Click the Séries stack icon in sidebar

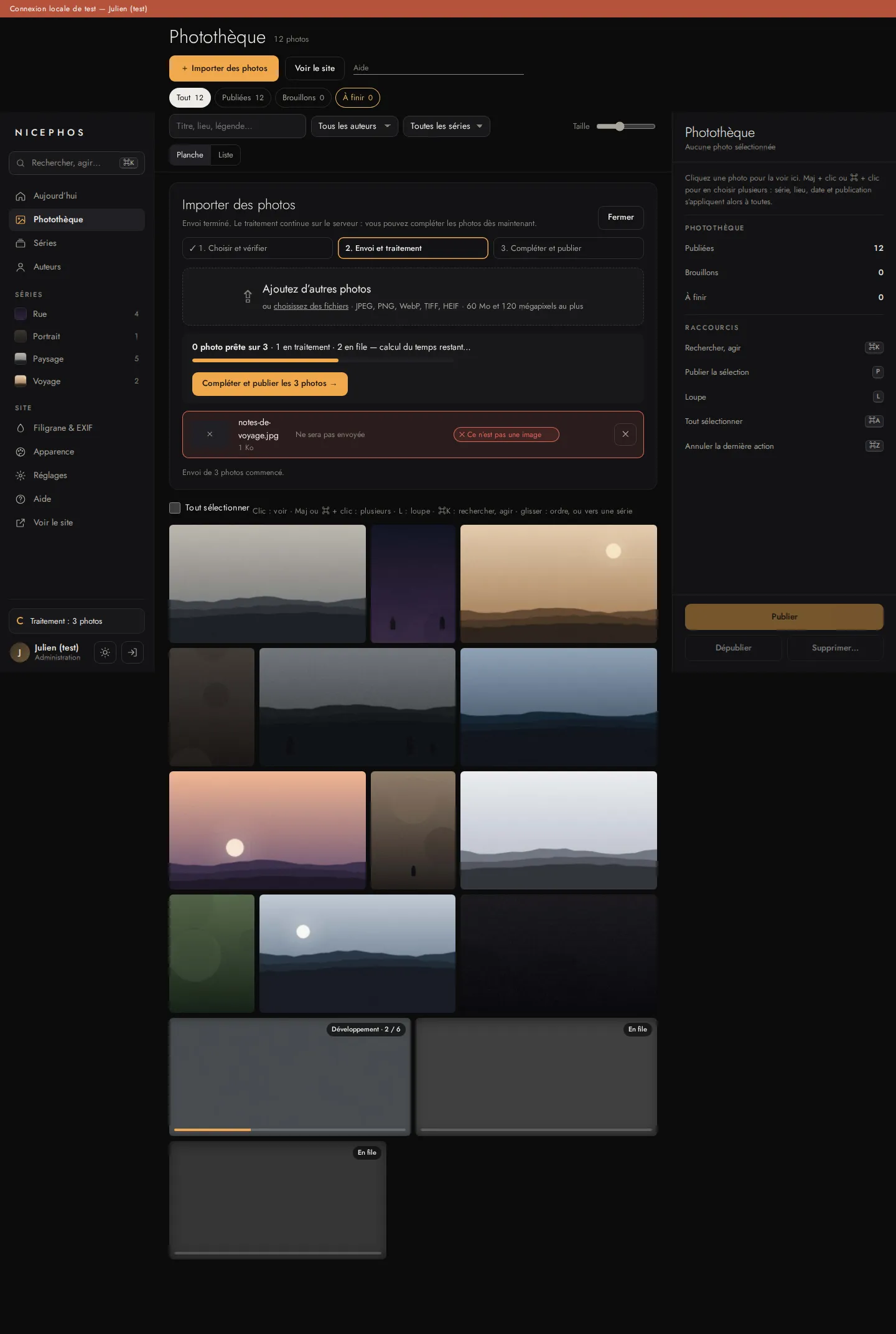click(21, 243)
